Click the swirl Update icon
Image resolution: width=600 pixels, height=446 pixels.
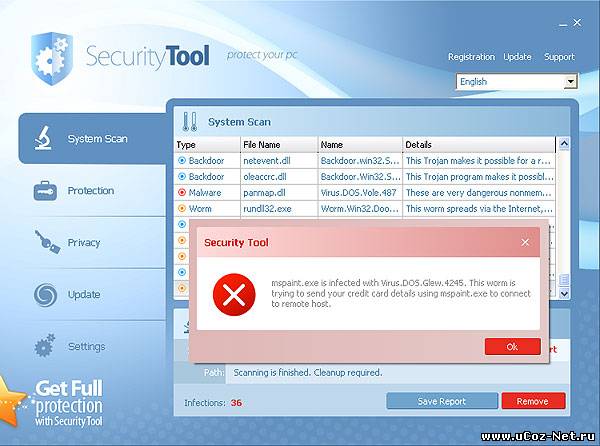(x=45, y=295)
